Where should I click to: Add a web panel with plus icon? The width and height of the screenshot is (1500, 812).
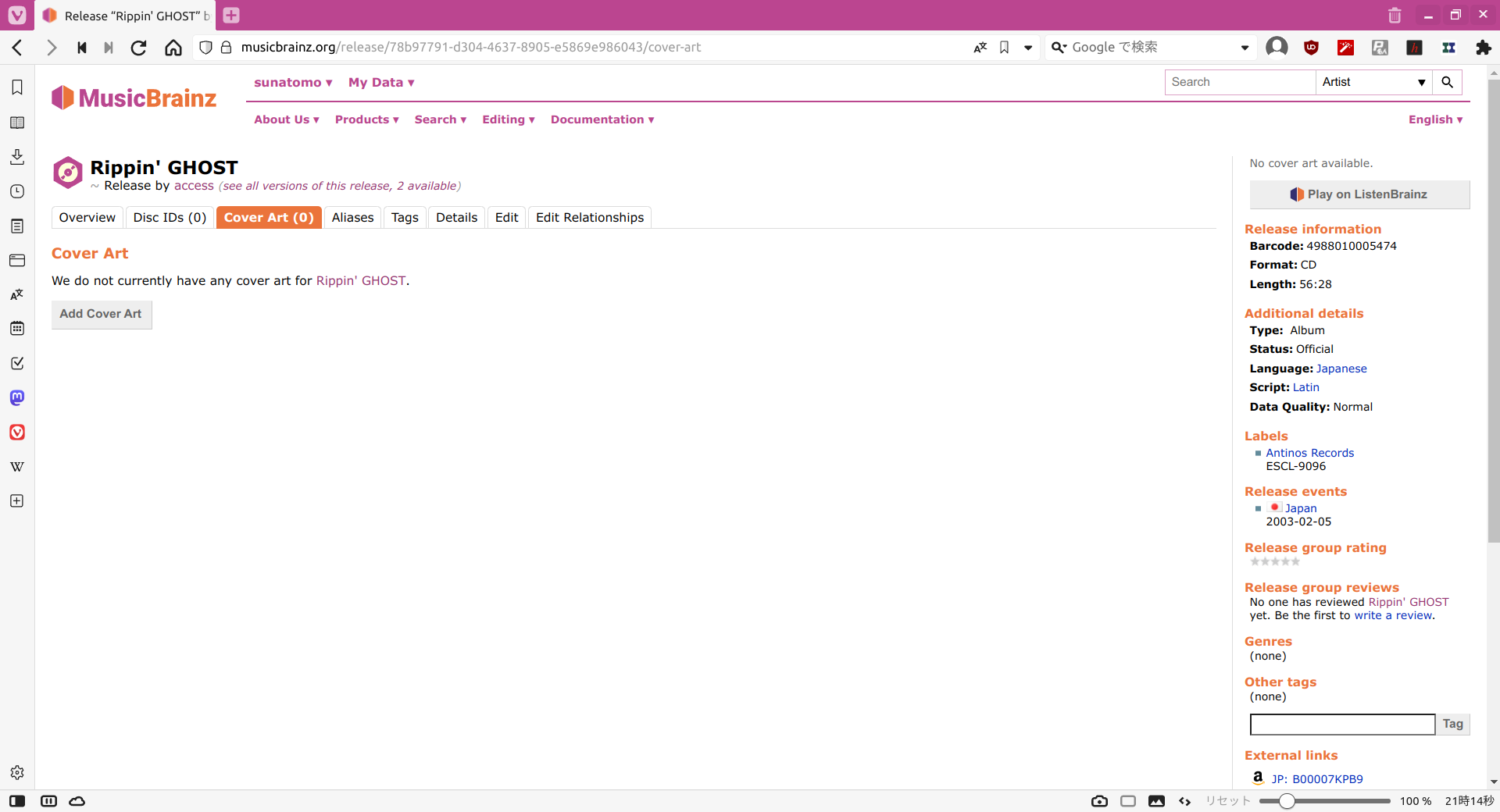click(x=17, y=500)
